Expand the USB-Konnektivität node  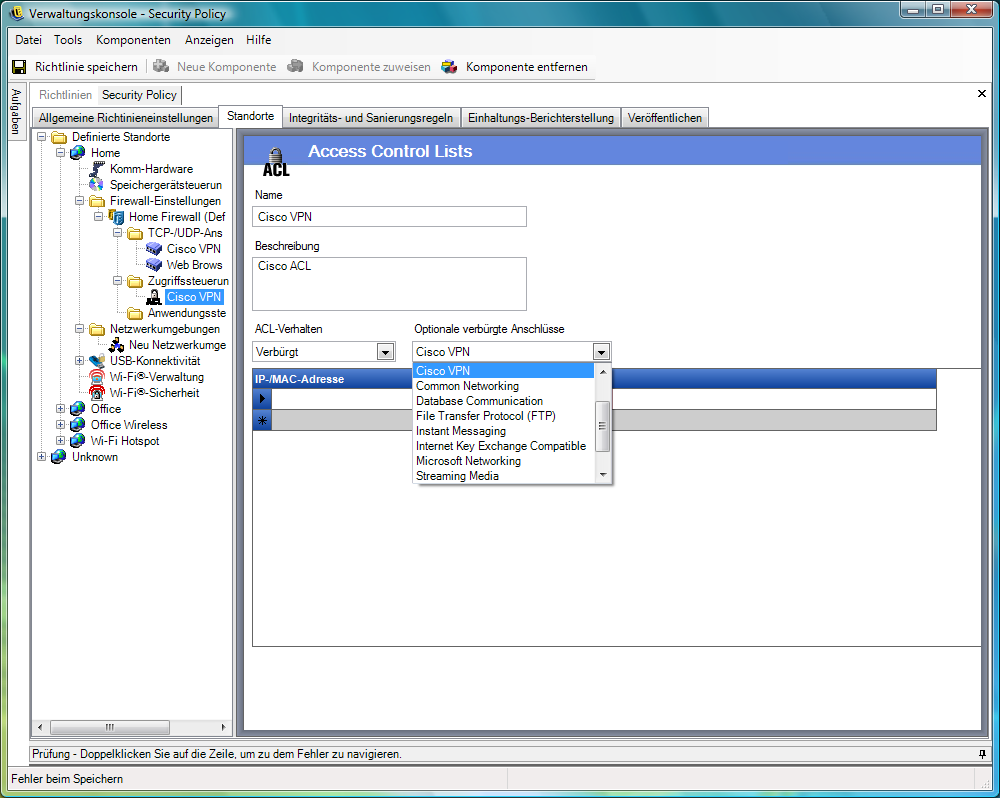coord(80,361)
